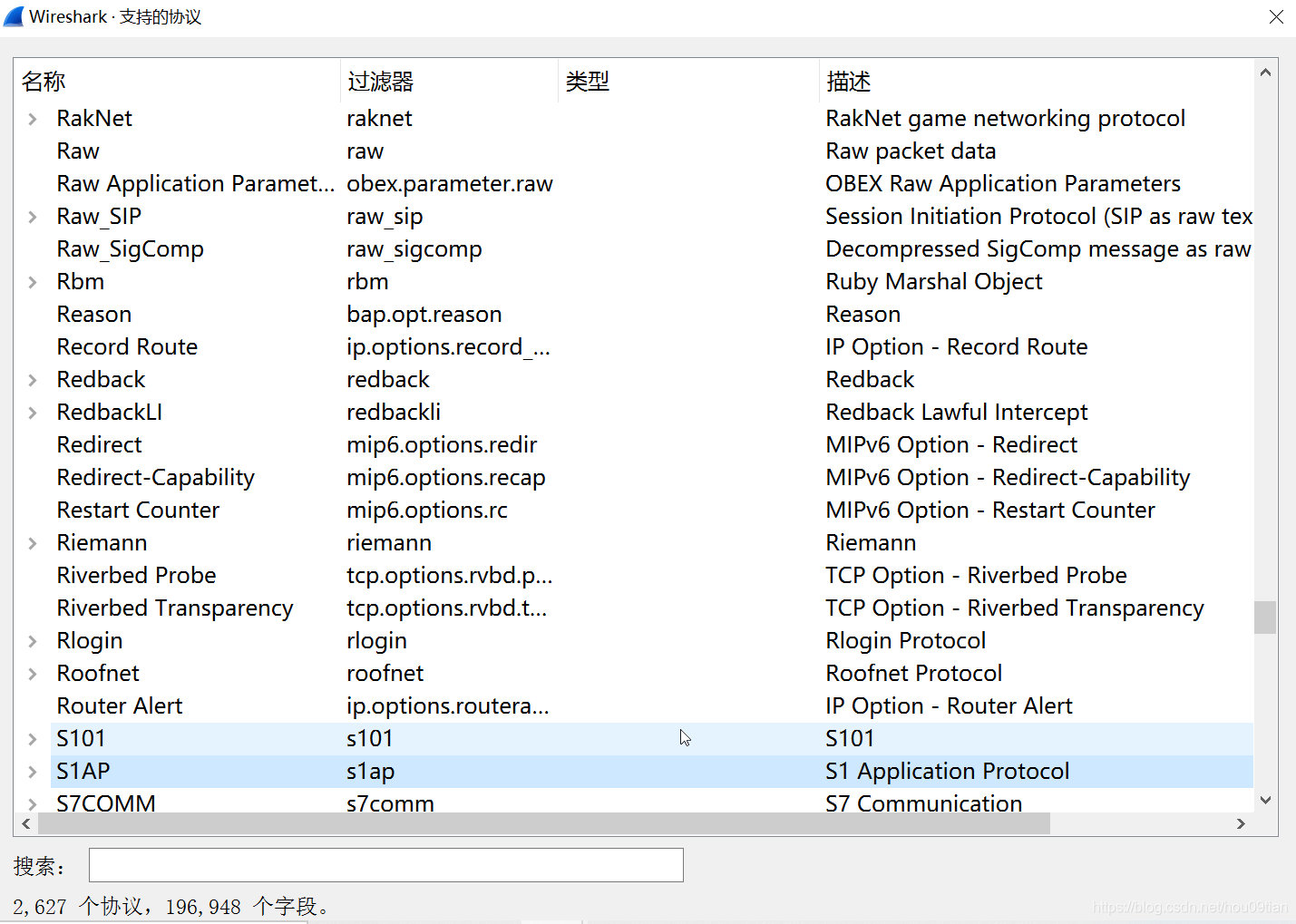Viewport: 1296px width, 924px height.
Task: Click the filter cell mip6.options.rc
Action: (427, 511)
